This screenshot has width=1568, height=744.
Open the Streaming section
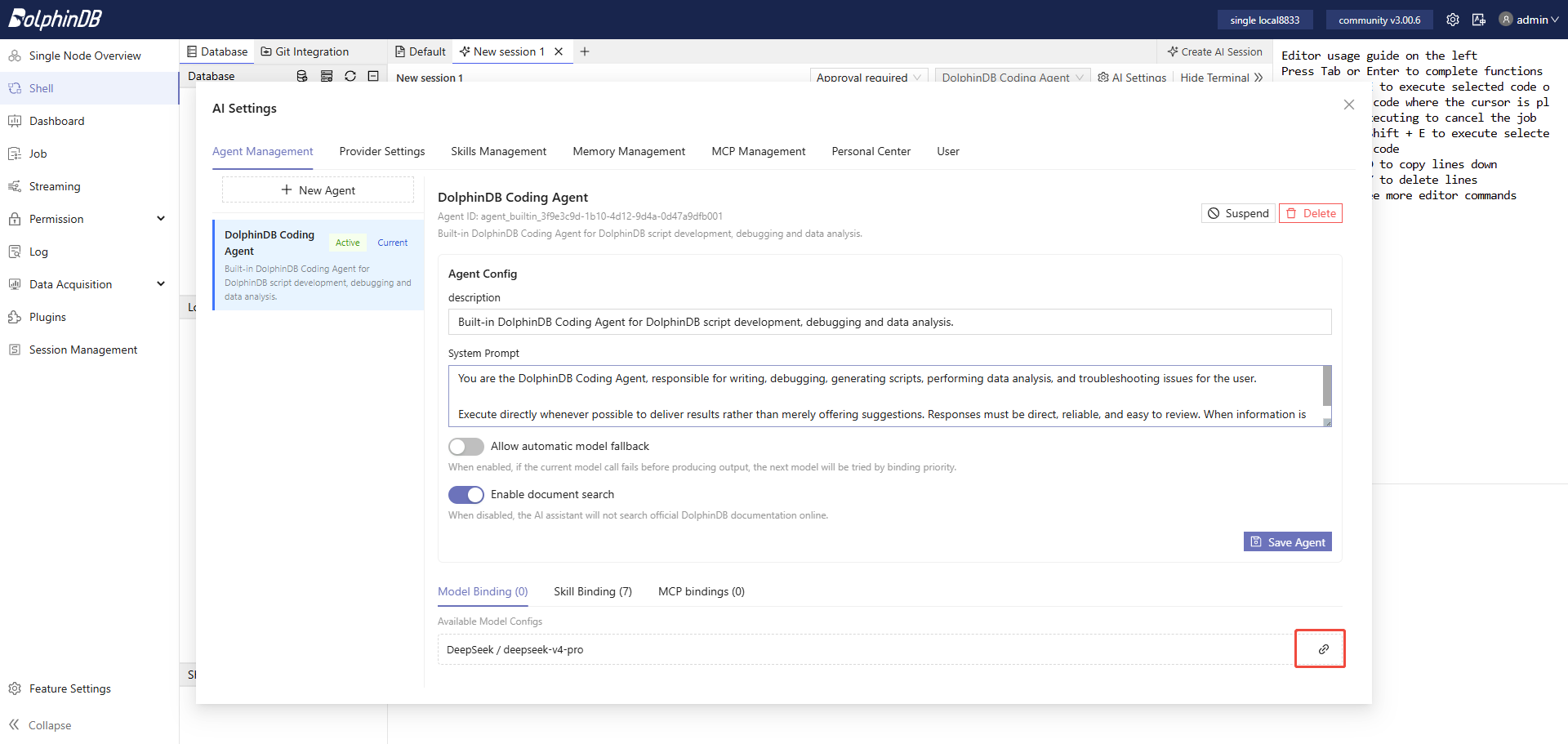55,186
